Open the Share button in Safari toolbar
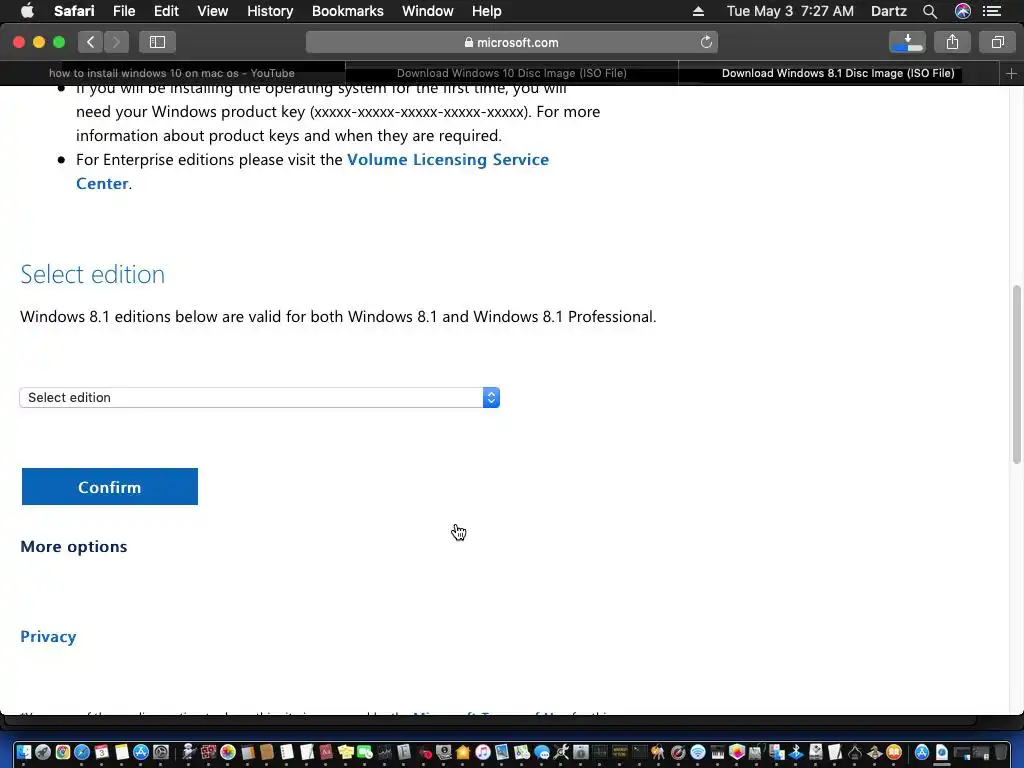This screenshot has height=768, width=1024. tap(952, 42)
